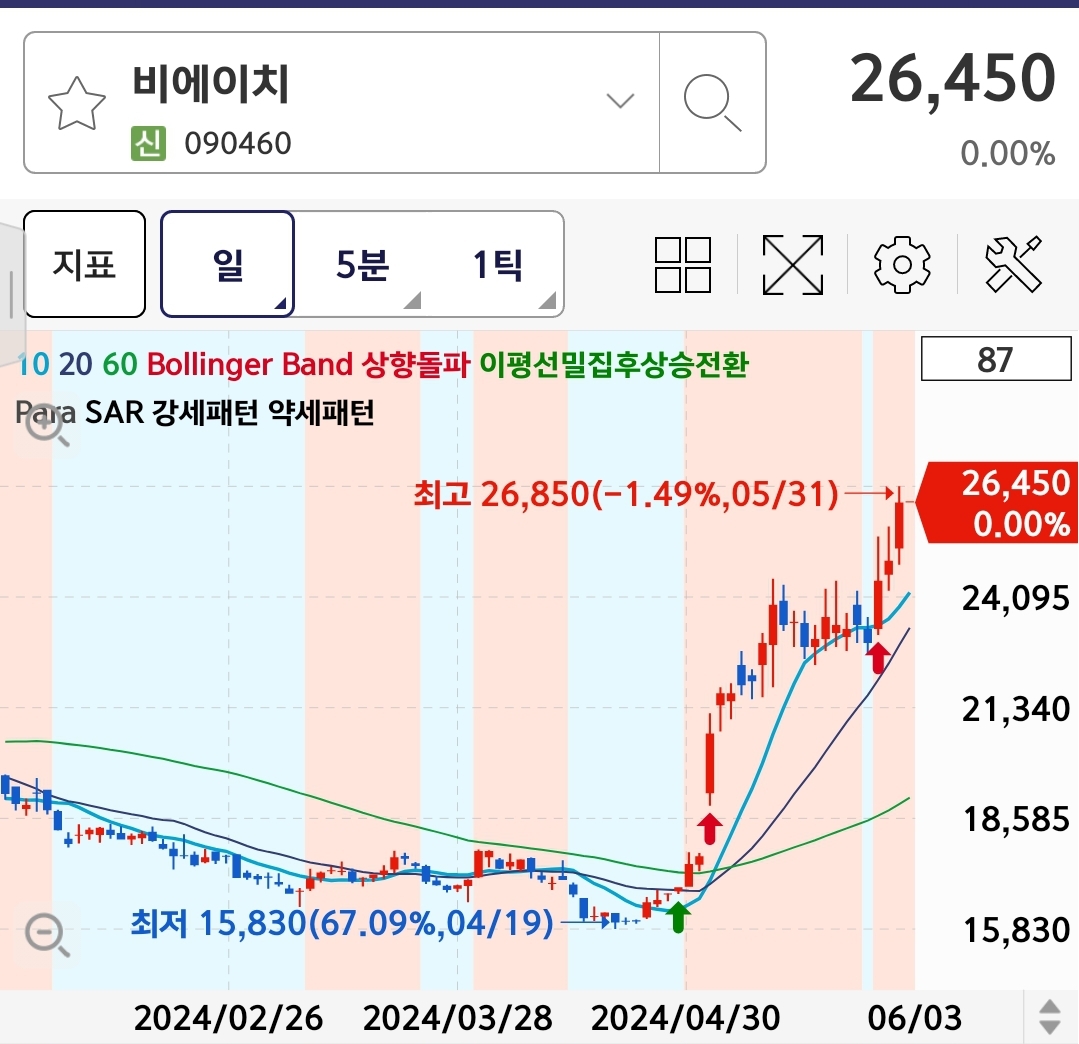
Task: Click the red current price tag 26,450
Action: (x=998, y=503)
